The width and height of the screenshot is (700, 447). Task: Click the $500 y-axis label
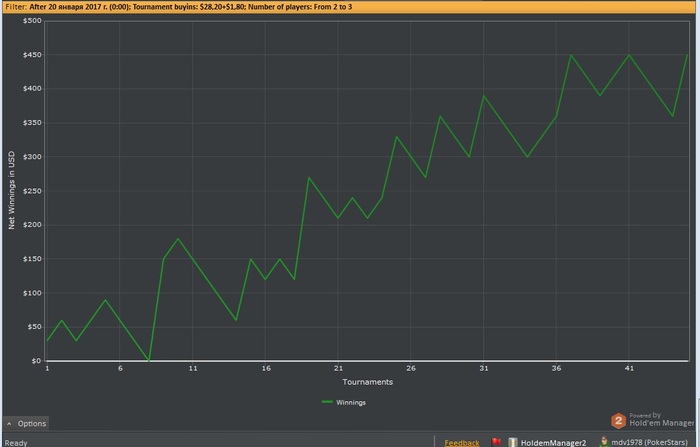click(32, 21)
